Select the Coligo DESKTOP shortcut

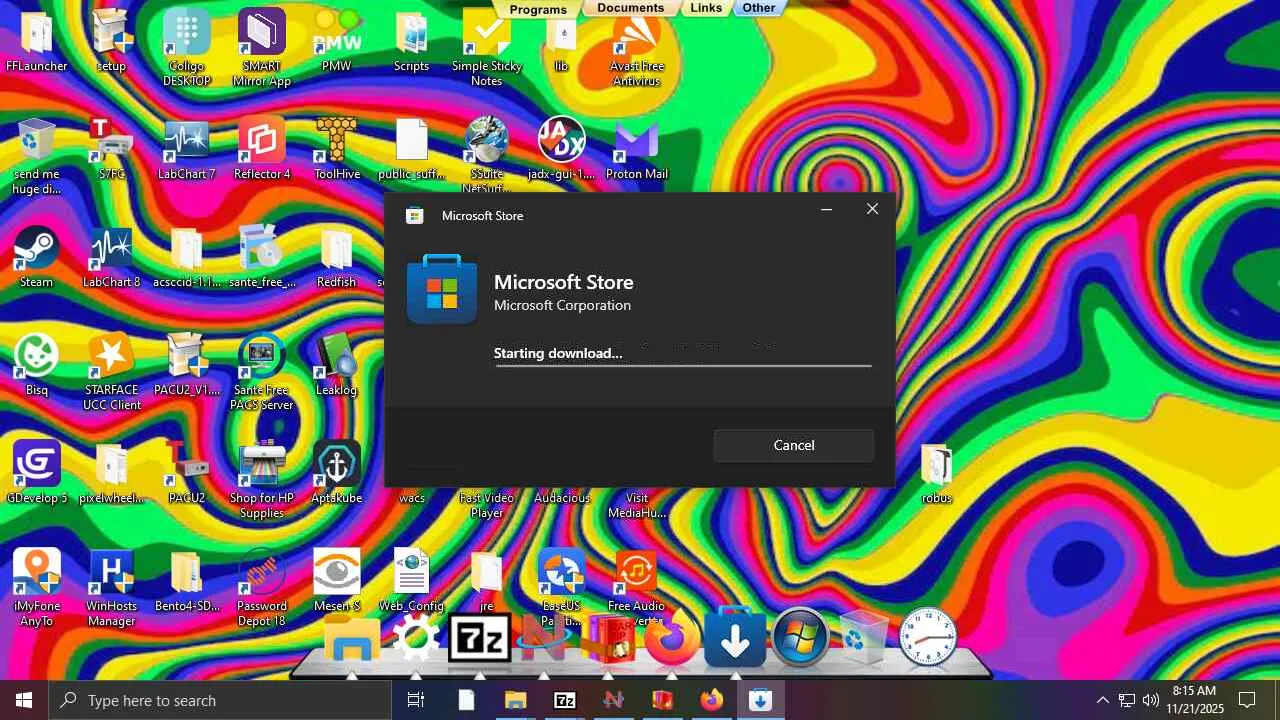(187, 49)
